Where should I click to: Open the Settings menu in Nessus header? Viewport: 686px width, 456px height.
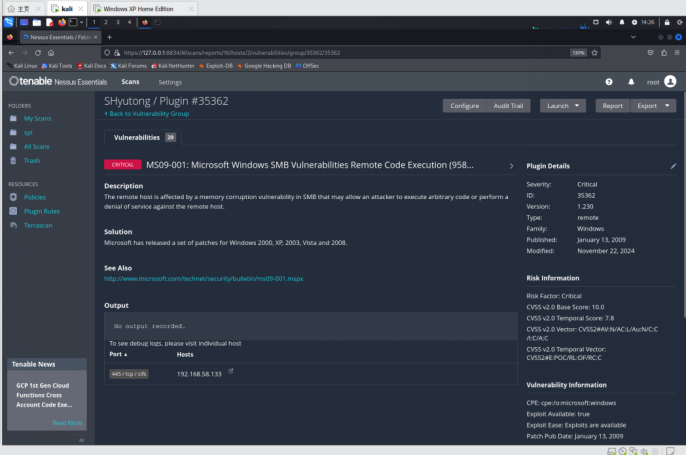pyautogui.click(x=170, y=82)
